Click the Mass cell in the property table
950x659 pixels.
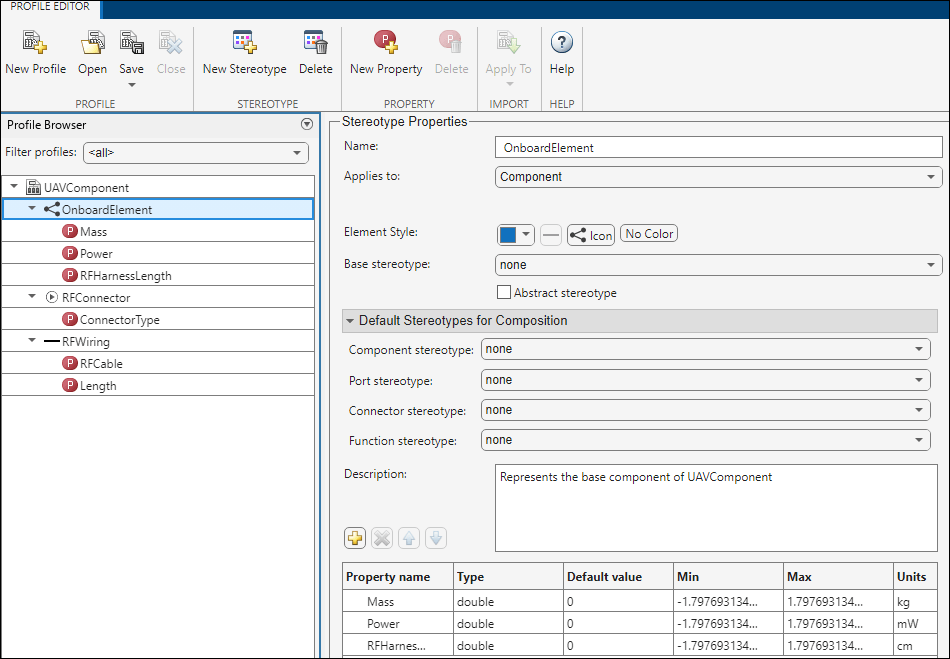click(398, 602)
